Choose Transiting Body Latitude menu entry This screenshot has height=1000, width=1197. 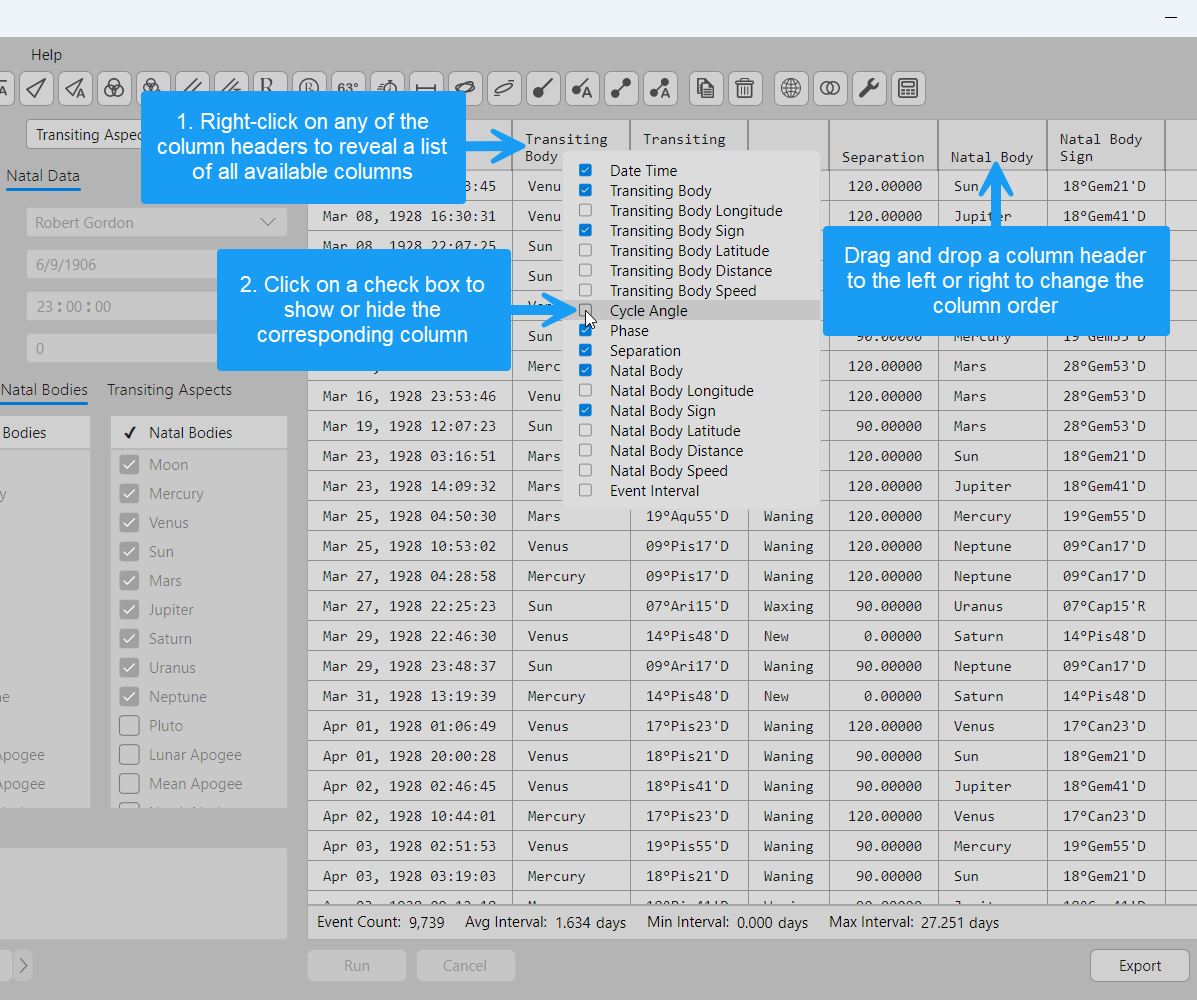[x=689, y=250]
